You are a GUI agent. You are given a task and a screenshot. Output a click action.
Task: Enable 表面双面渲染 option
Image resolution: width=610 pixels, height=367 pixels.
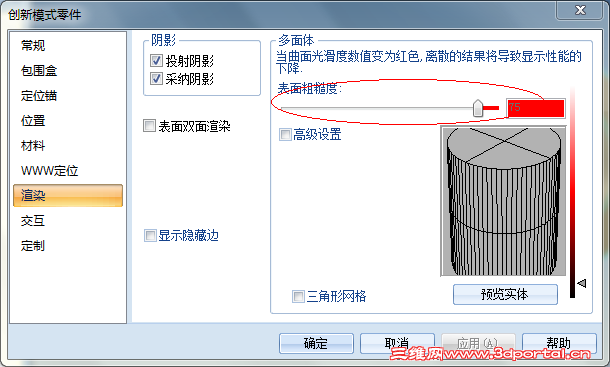coord(149,126)
